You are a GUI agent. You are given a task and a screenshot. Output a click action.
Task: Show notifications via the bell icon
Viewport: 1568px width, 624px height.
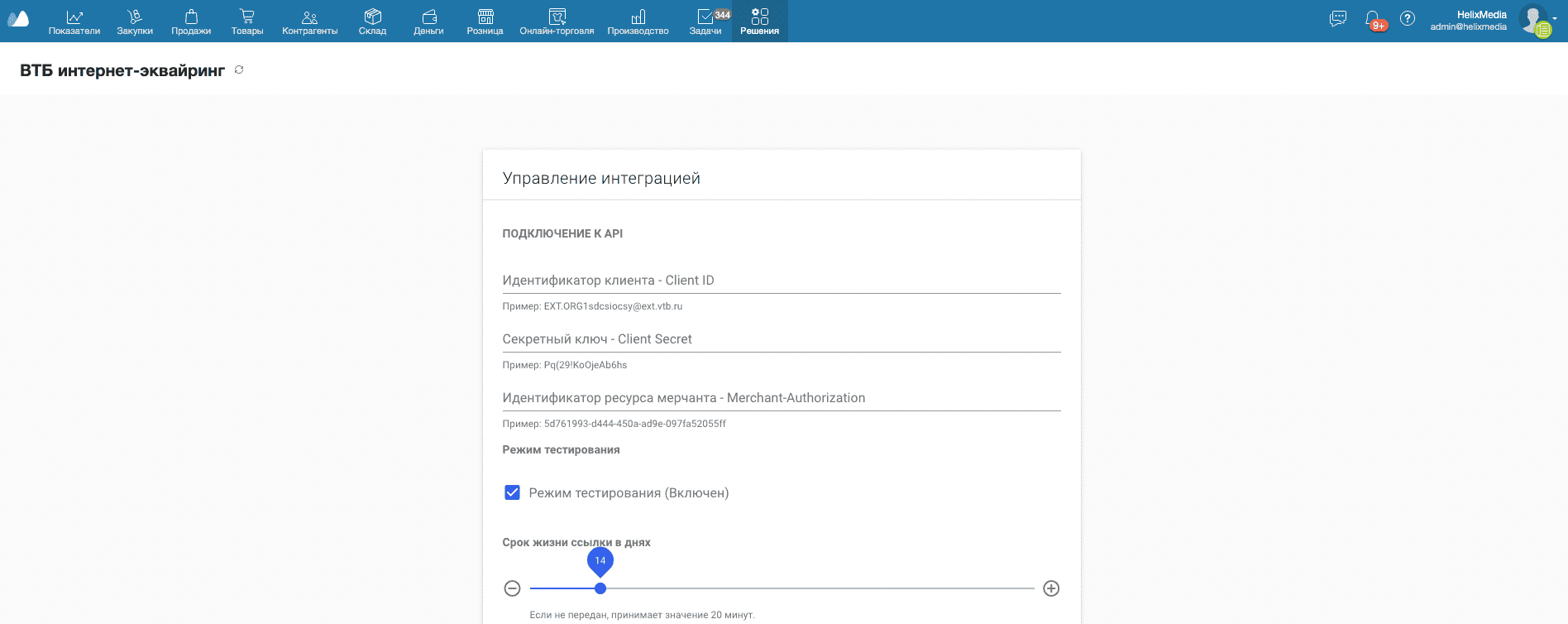[1373, 19]
